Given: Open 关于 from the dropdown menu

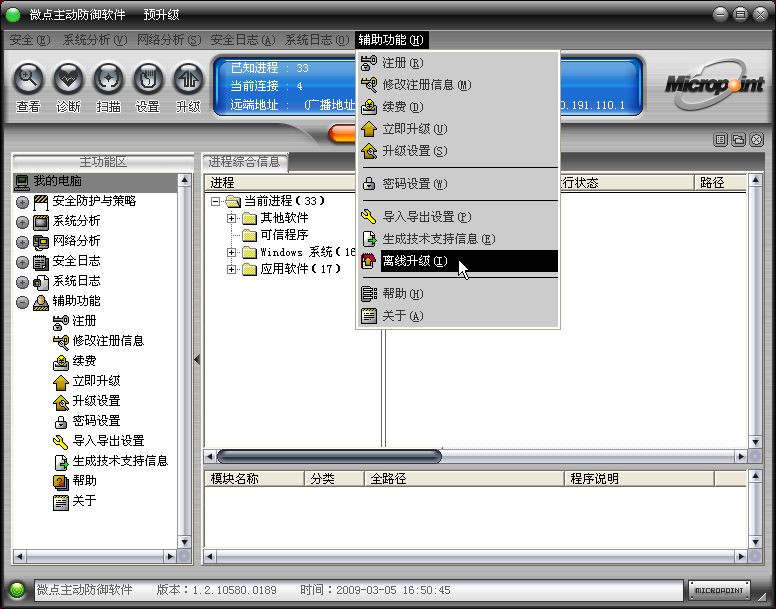Looking at the screenshot, I should tap(458, 316).
